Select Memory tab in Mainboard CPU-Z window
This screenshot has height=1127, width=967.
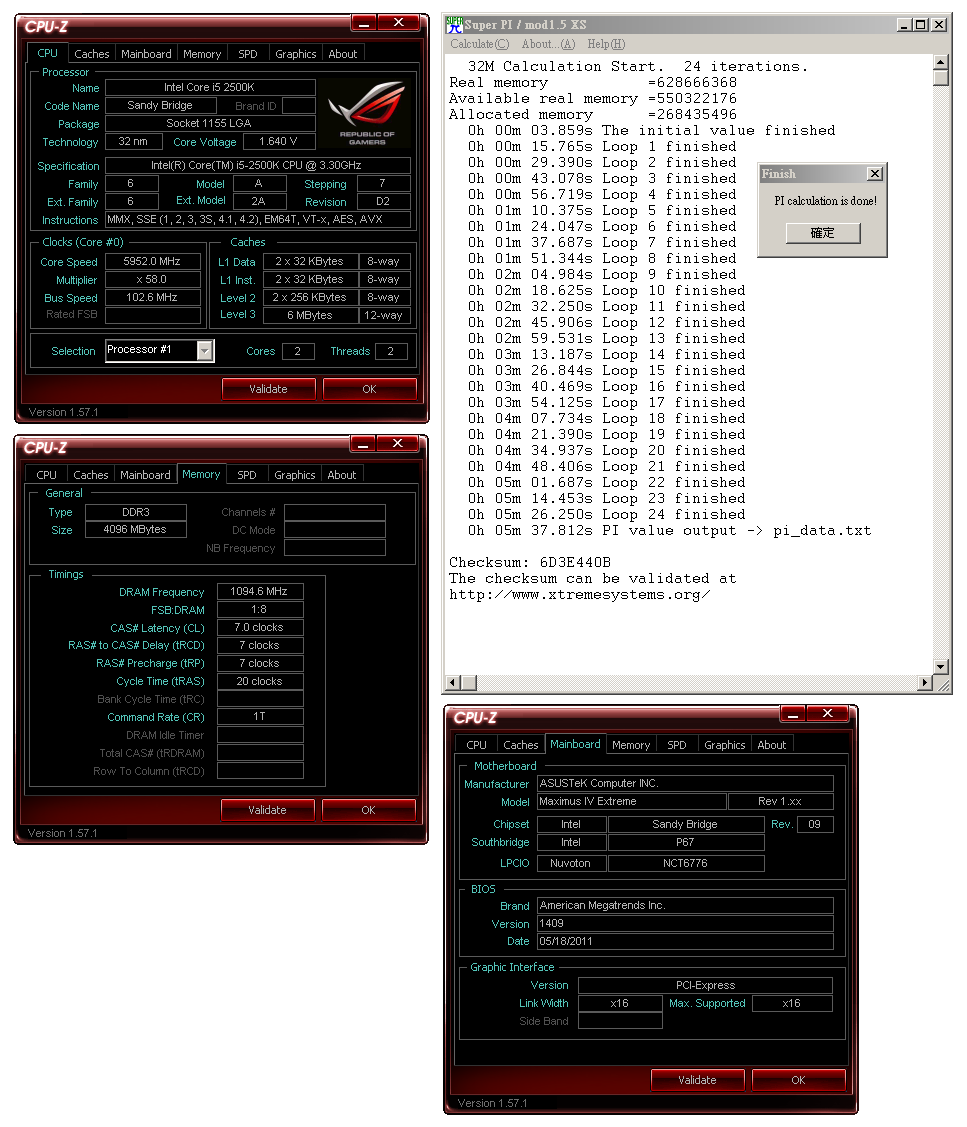pos(631,745)
